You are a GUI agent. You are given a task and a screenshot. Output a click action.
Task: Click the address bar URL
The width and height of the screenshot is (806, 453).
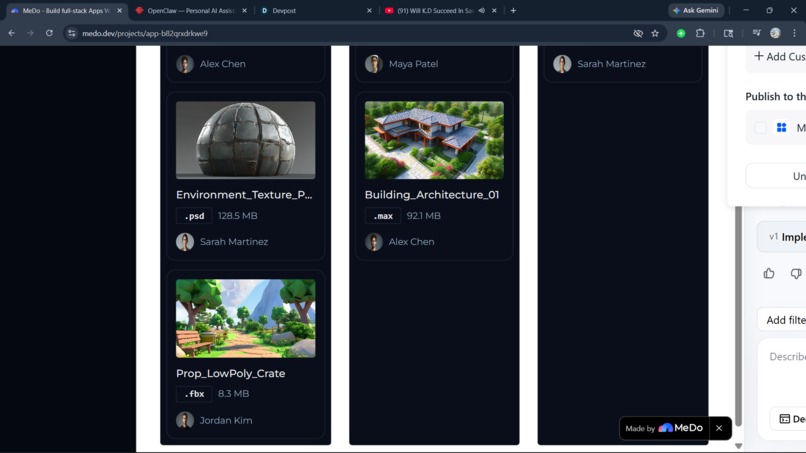145,33
